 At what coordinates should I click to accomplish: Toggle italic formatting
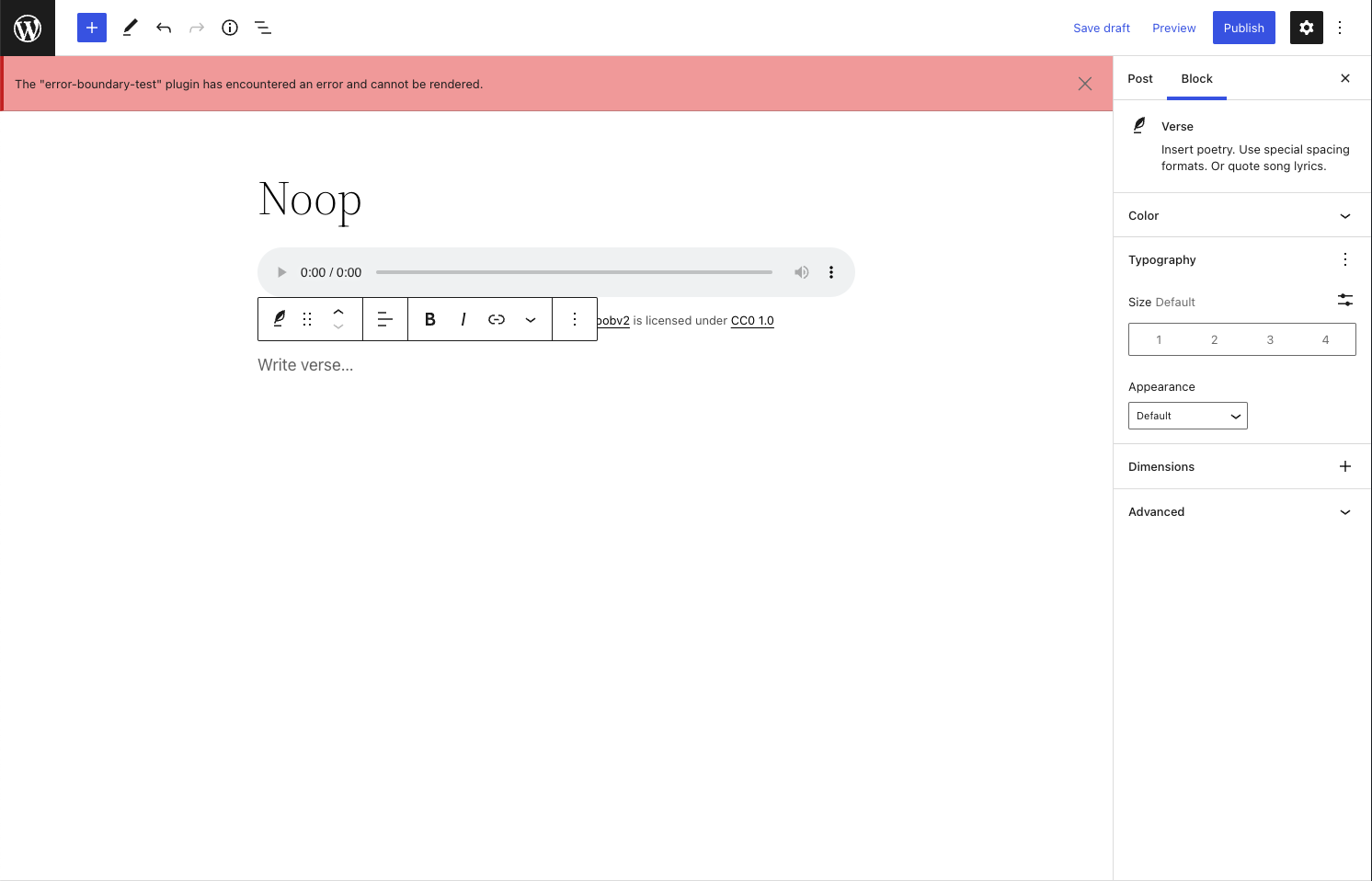click(x=463, y=319)
